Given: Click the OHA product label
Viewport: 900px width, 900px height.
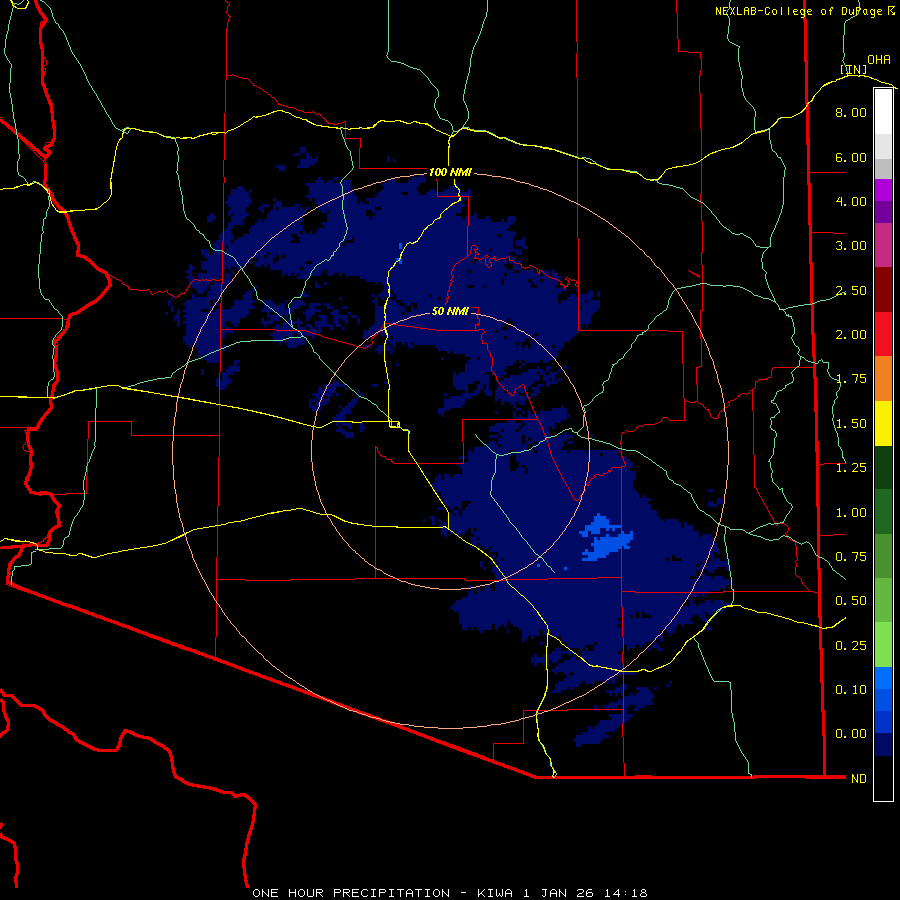Looking at the screenshot, I should tap(879, 59).
